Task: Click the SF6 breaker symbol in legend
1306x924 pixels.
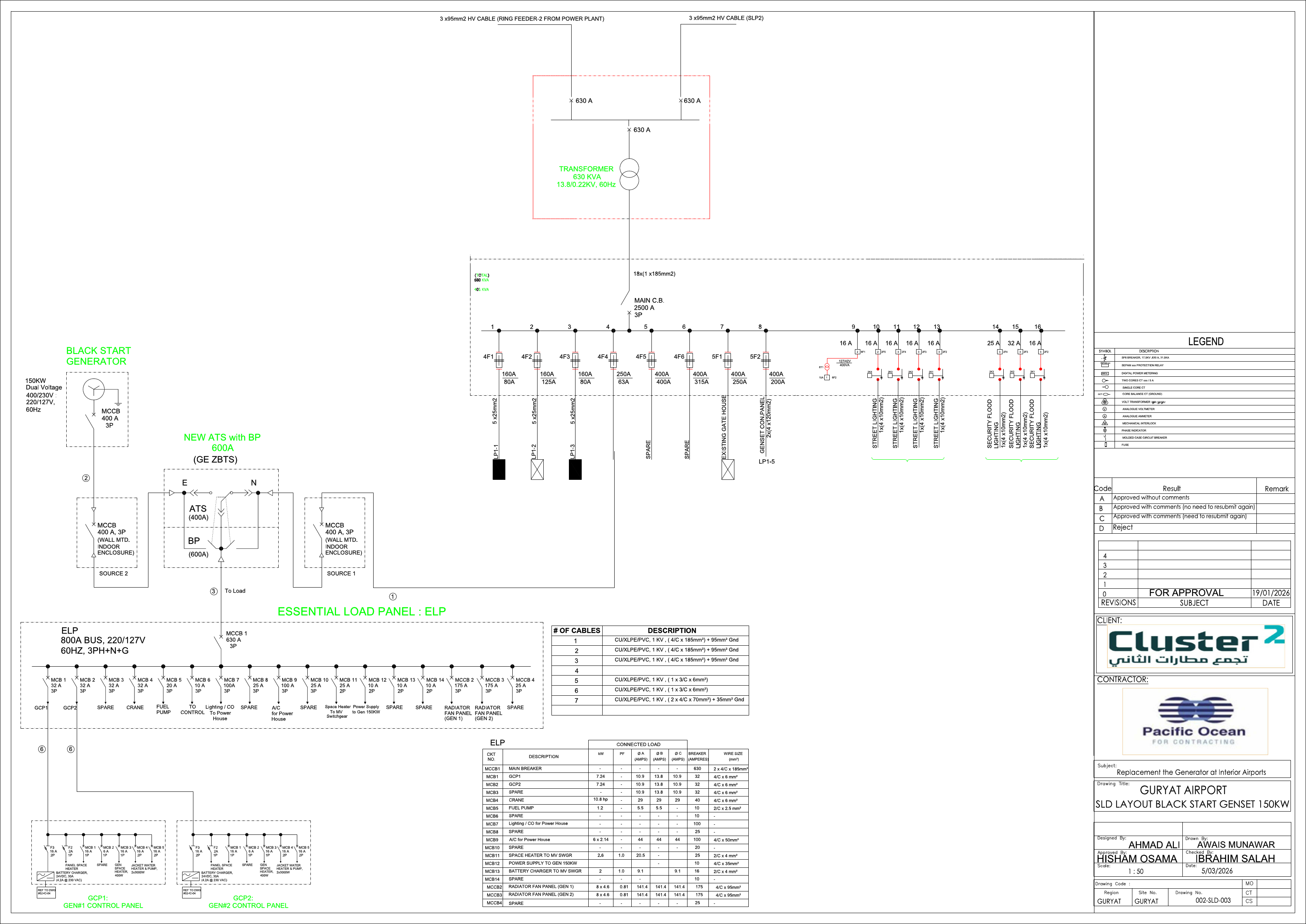Action: (x=1104, y=358)
